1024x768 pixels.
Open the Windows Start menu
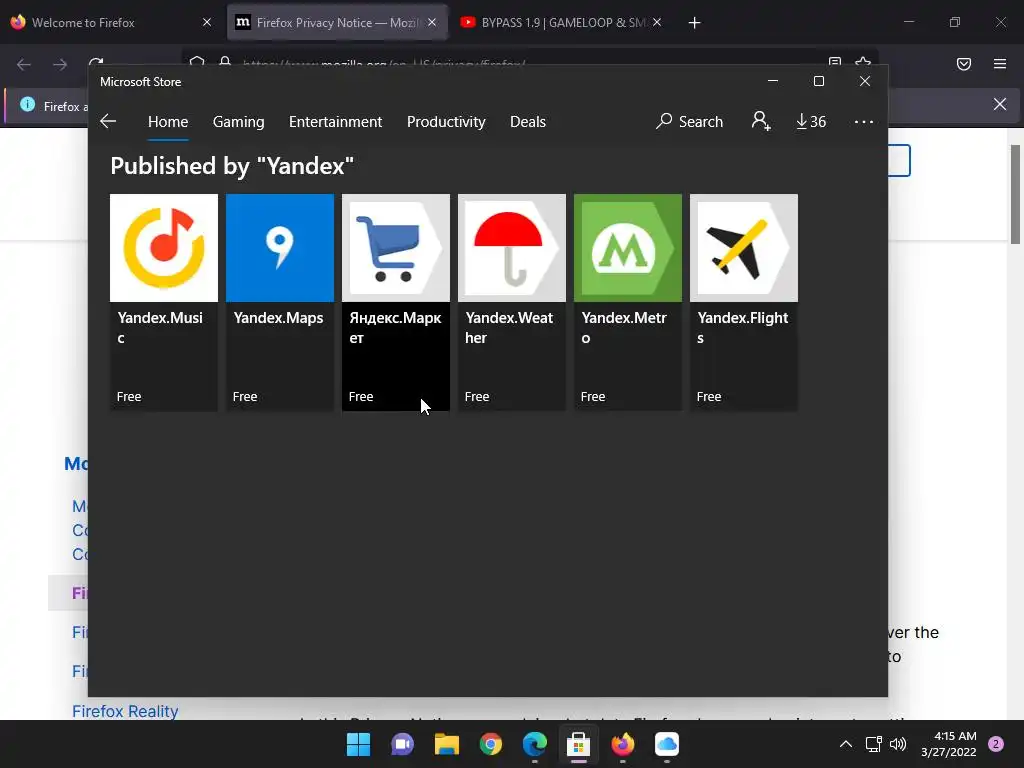click(358, 744)
